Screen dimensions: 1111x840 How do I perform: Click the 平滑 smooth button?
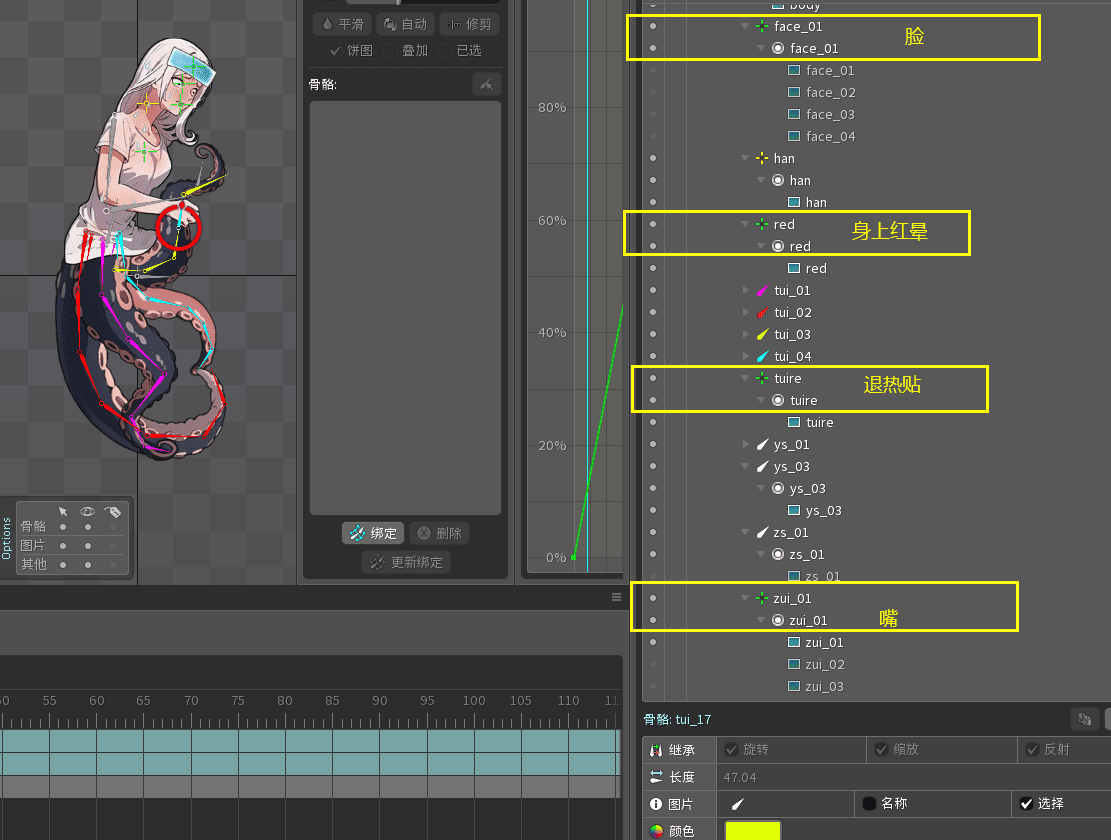tap(341, 24)
